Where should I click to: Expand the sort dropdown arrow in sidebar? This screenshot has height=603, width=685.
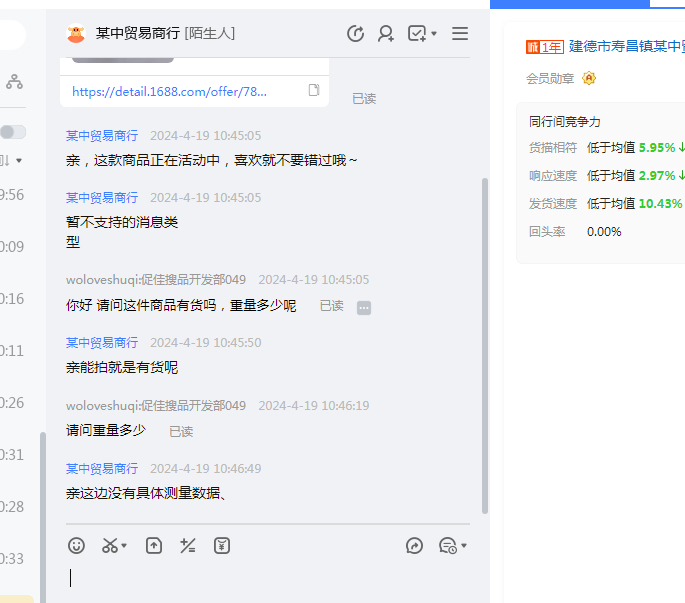[18, 161]
